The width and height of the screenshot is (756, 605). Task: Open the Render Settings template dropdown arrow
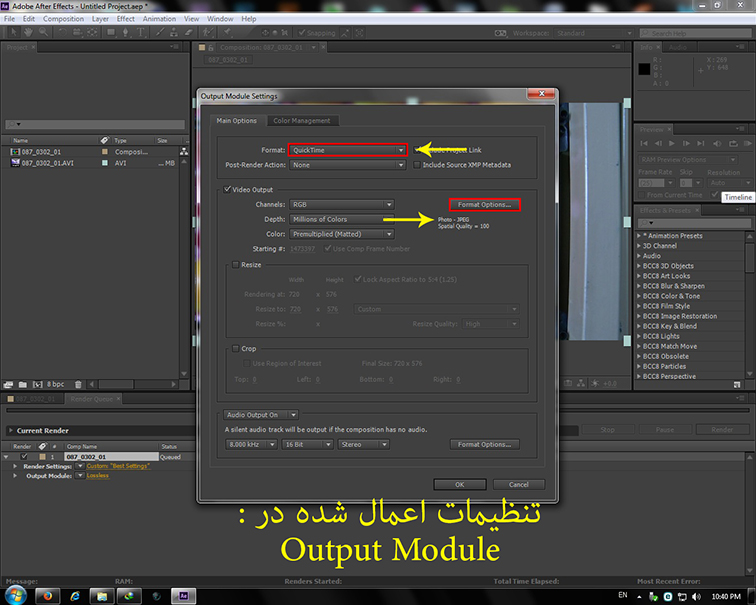tap(80, 466)
